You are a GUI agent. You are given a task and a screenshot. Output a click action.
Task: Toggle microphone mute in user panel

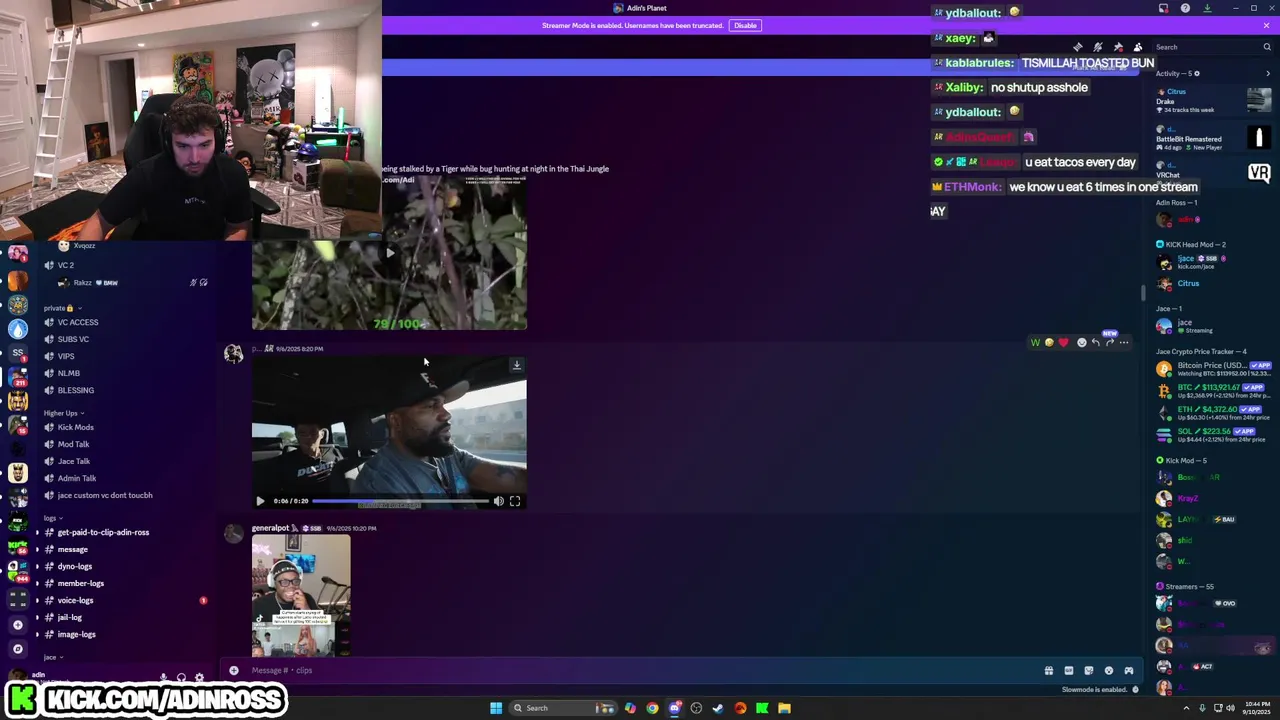164,677
